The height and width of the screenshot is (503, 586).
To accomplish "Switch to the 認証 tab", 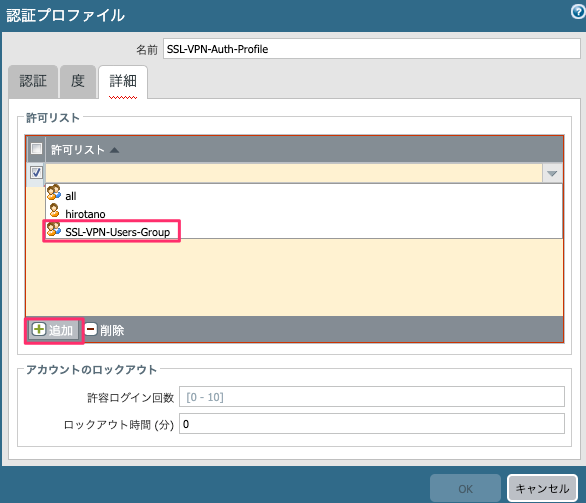I will pos(33,81).
